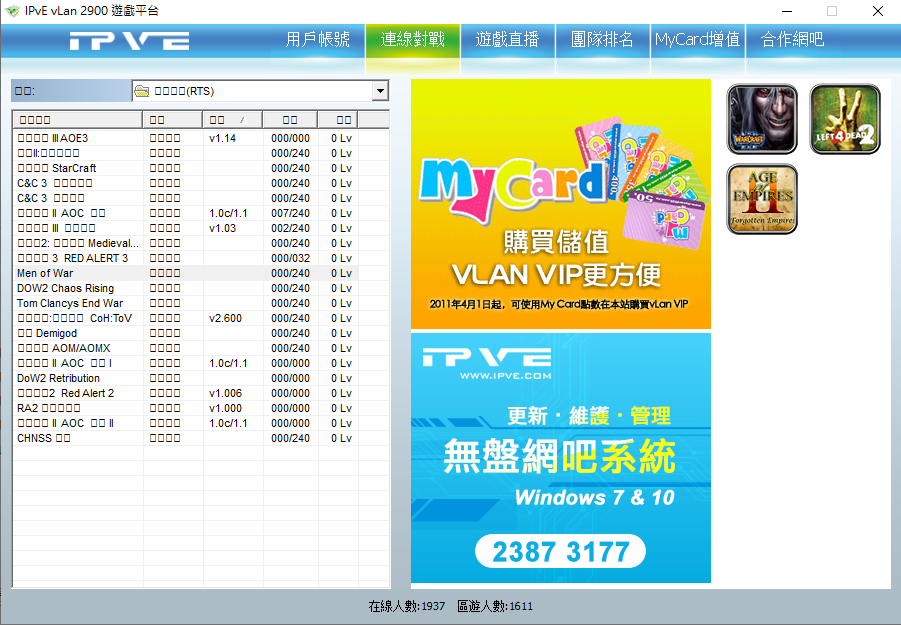This screenshot has height=625, width=901.
Task: Open the 遊戲直播 tab
Action: pyautogui.click(x=507, y=40)
